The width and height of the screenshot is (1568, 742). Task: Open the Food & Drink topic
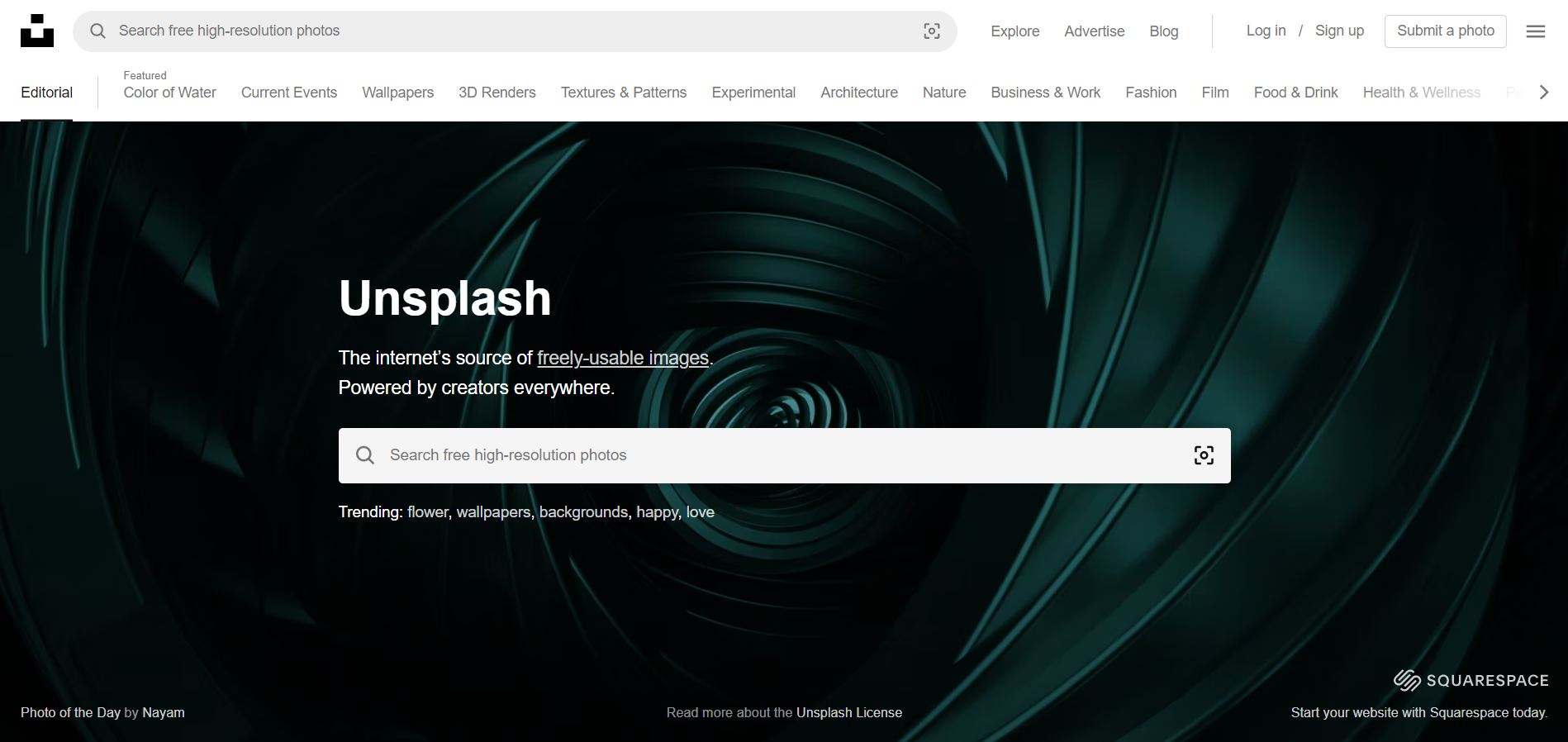coord(1295,93)
